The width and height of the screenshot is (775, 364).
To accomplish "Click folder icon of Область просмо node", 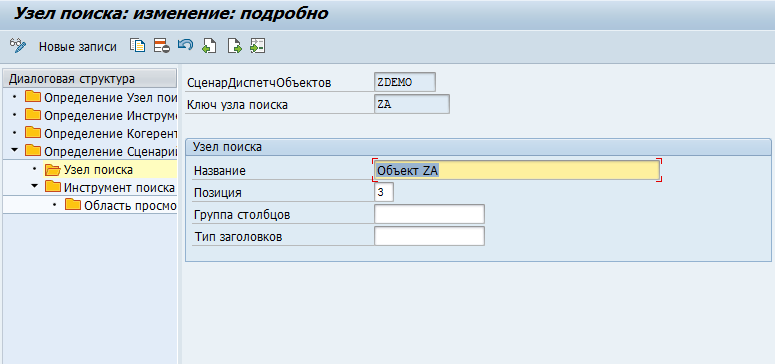I will coord(73,205).
